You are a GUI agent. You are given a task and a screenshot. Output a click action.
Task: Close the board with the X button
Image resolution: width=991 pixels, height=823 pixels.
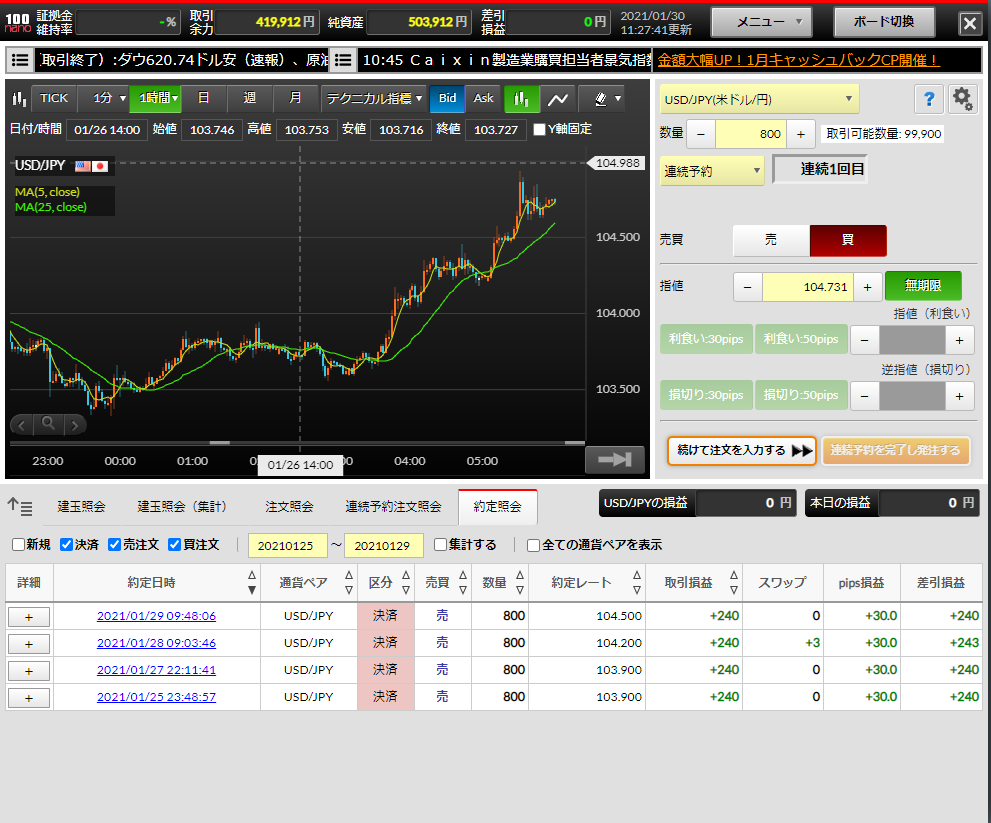point(970,23)
